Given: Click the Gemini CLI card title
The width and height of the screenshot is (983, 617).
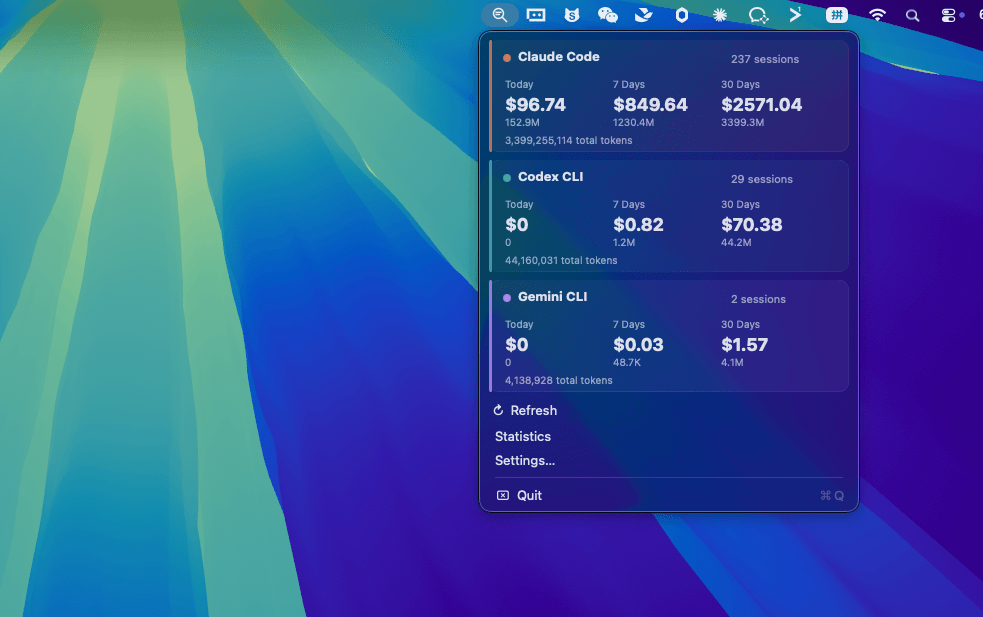Looking at the screenshot, I should pyautogui.click(x=552, y=297).
